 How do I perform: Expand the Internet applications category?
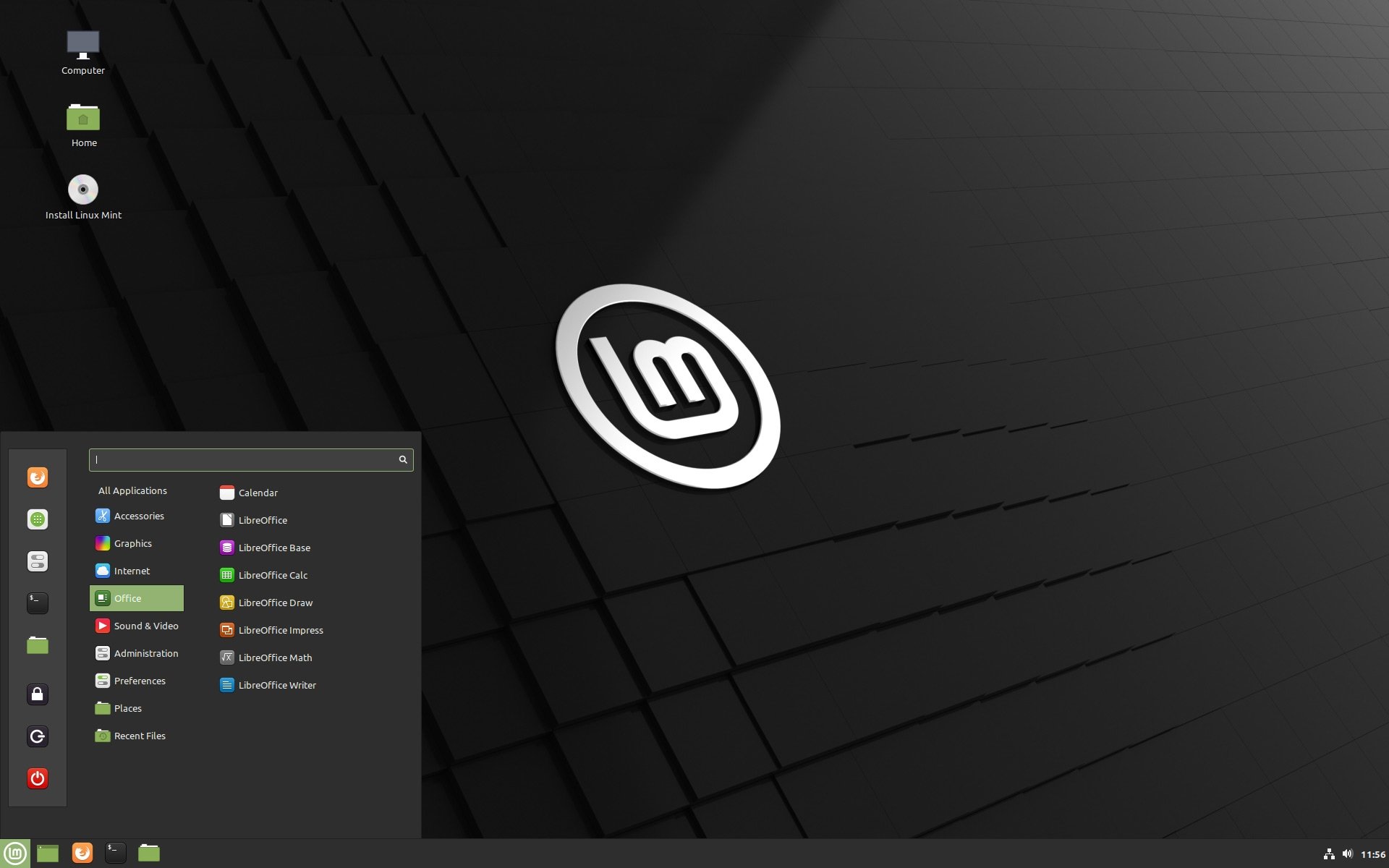tap(130, 570)
